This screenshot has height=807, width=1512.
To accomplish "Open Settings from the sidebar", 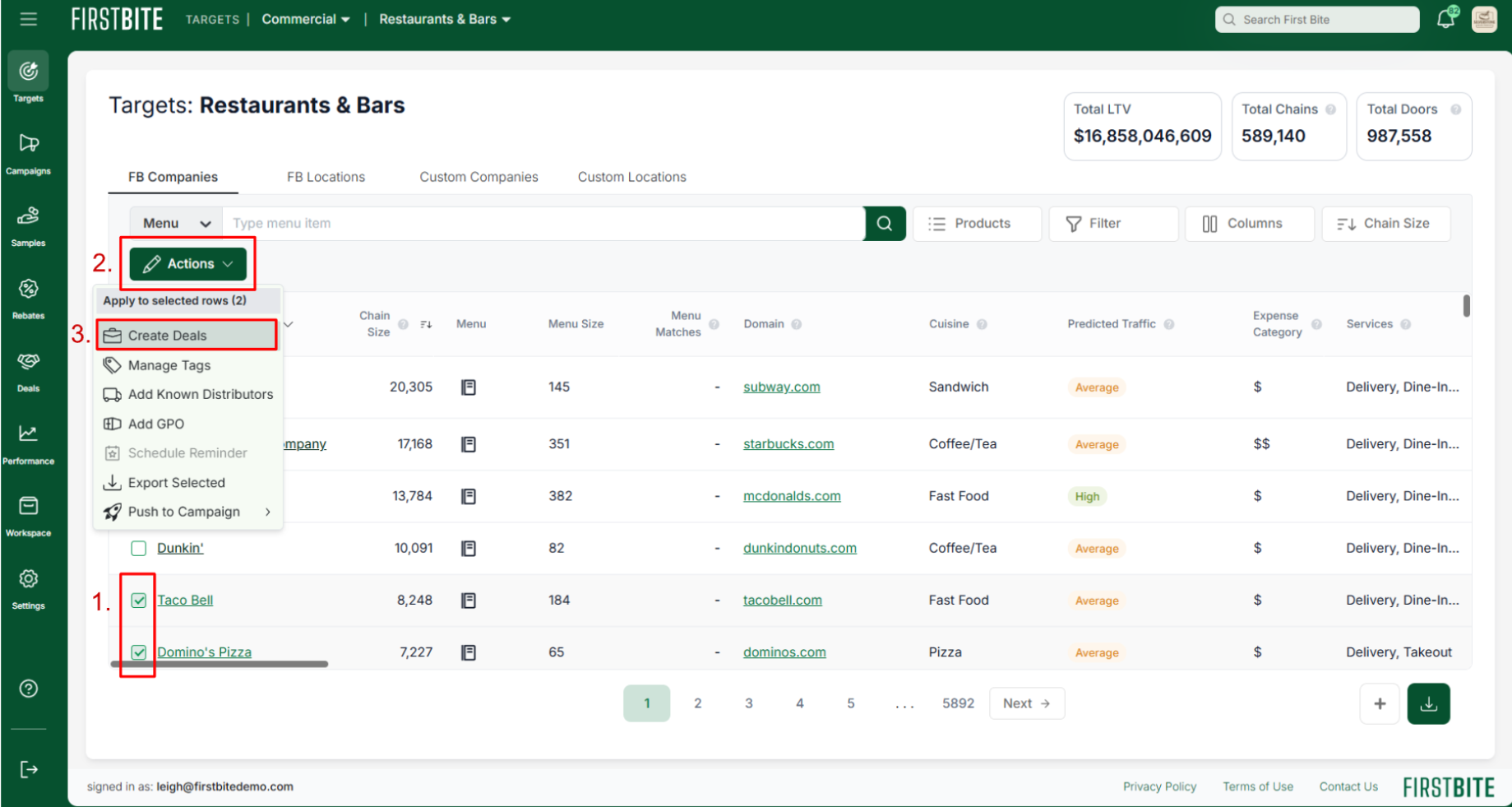I will [28, 587].
